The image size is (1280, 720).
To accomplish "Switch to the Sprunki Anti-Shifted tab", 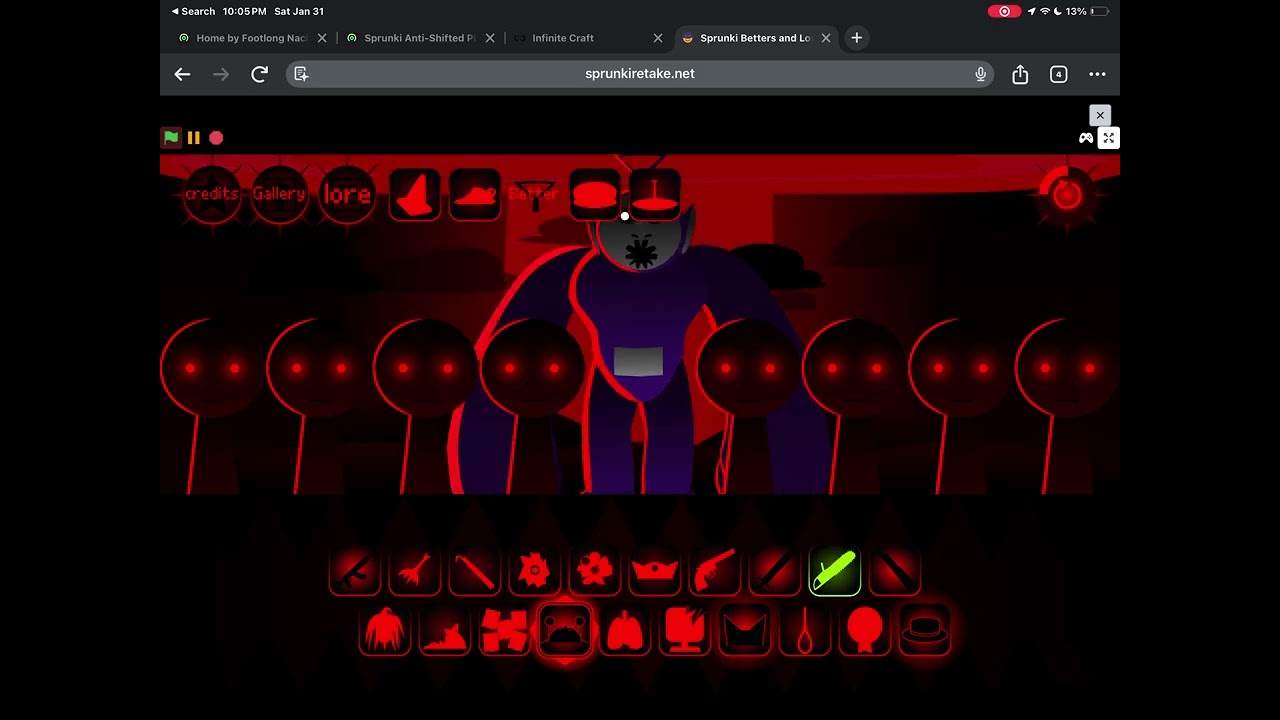I will tap(420, 38).
